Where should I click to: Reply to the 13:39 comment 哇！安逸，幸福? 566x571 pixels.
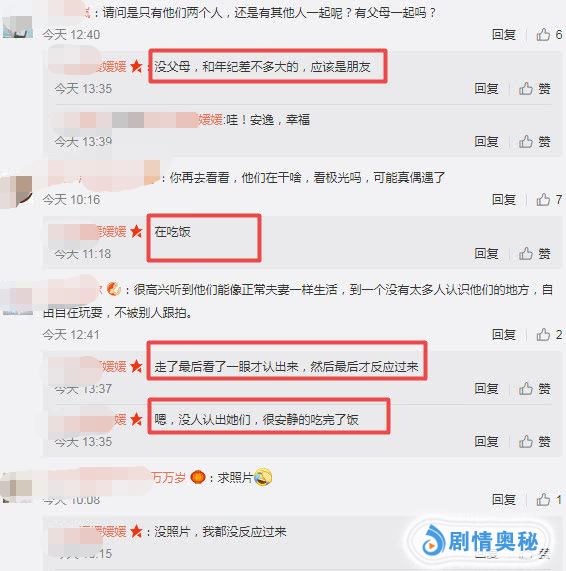point(486,142)
